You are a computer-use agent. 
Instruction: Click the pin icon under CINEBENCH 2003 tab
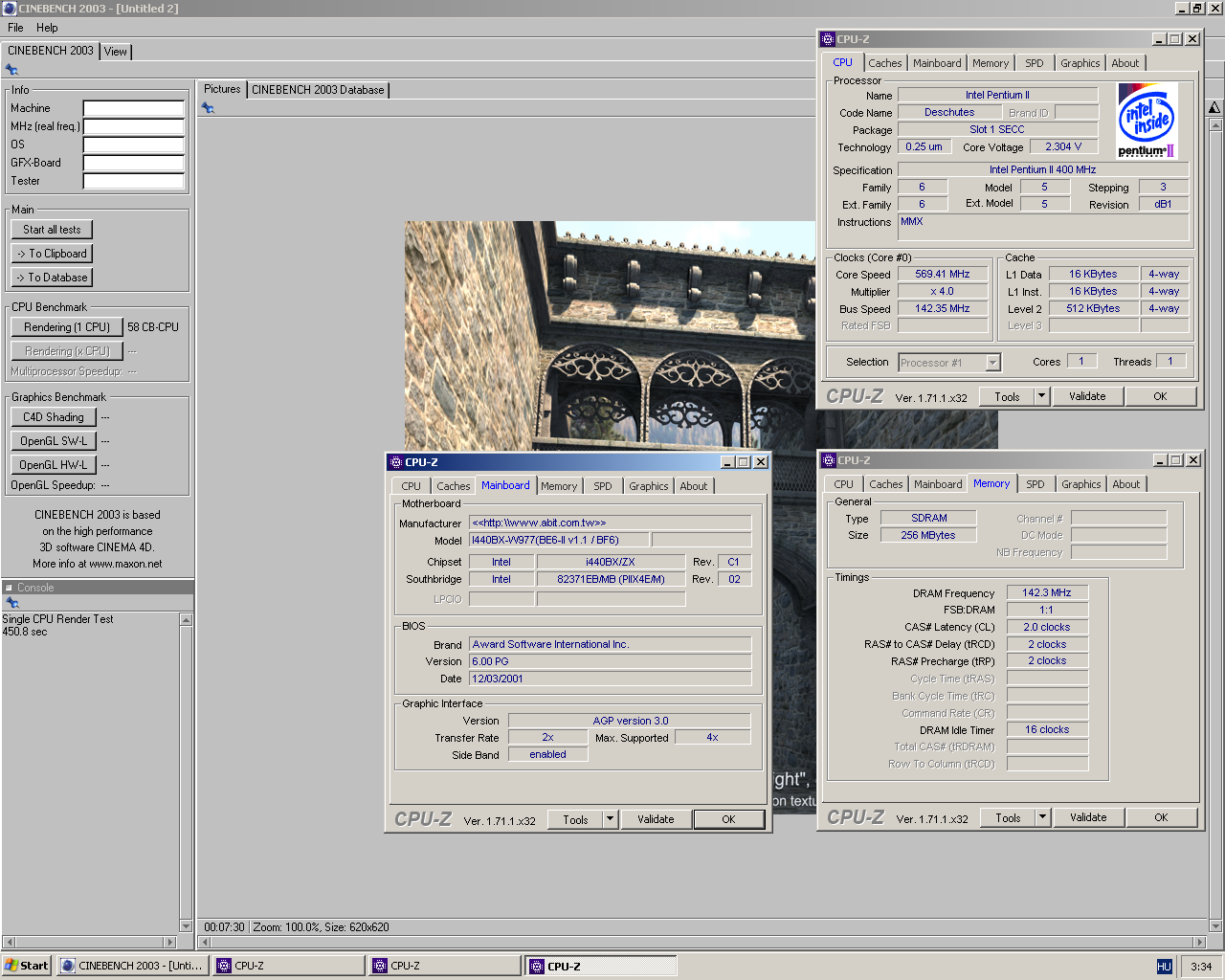[11, 70]
